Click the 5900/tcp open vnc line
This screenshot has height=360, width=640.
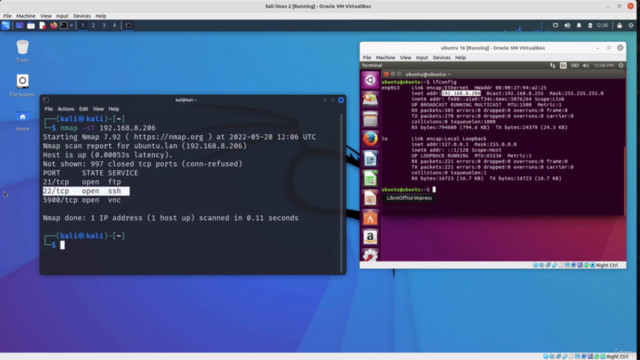point(82,200)
